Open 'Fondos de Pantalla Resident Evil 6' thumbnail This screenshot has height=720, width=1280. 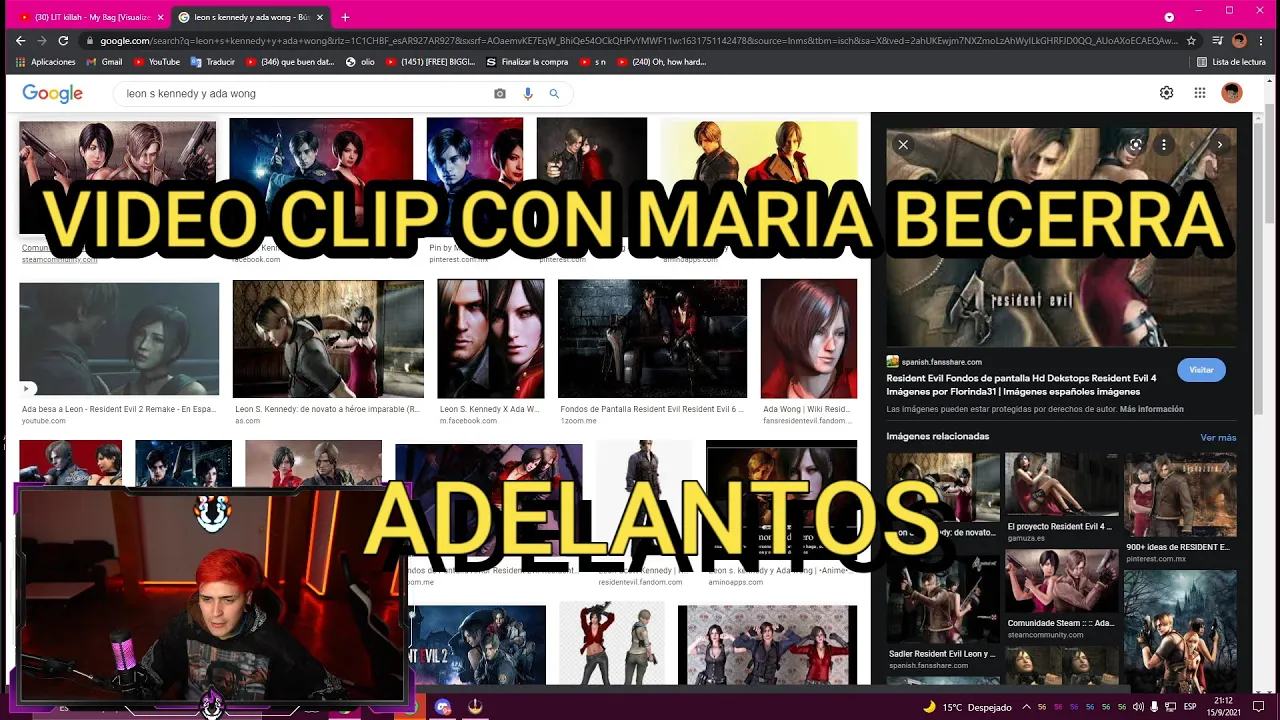(652, 339)
